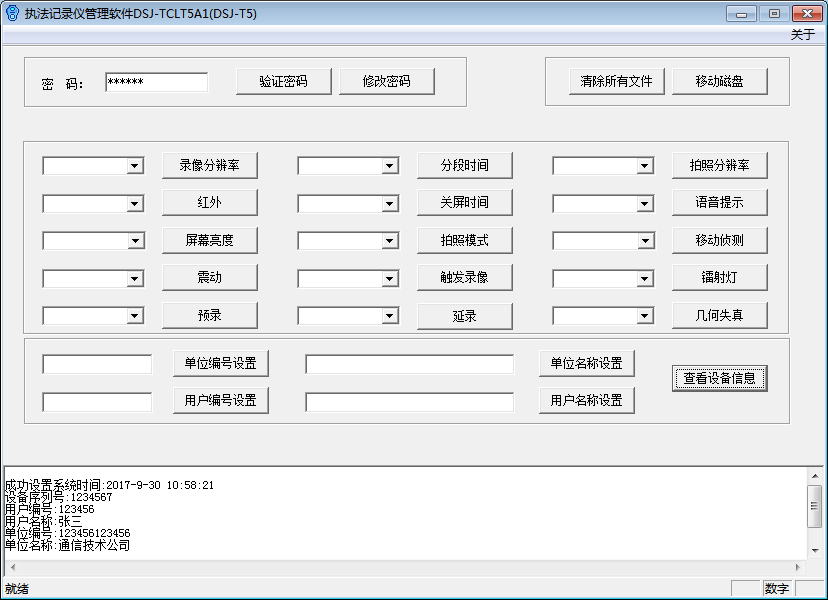The width and height of the screenshot is (828, 600).
Task: Open the 关于 menu
Action: click(x=802, y=34)
